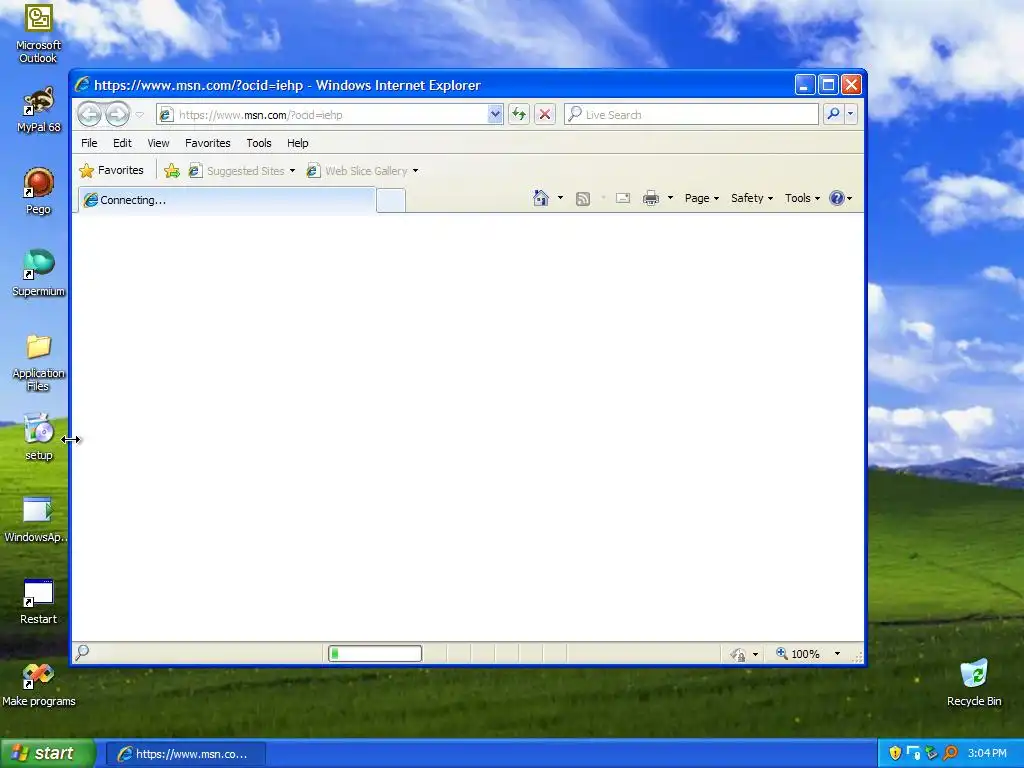Click the Internet Explorer title bar icon

(x=82, y=85)
